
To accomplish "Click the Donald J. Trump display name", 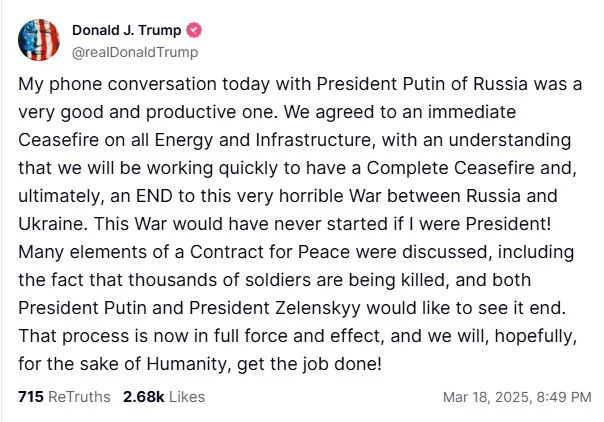I will tap(126, 30).
